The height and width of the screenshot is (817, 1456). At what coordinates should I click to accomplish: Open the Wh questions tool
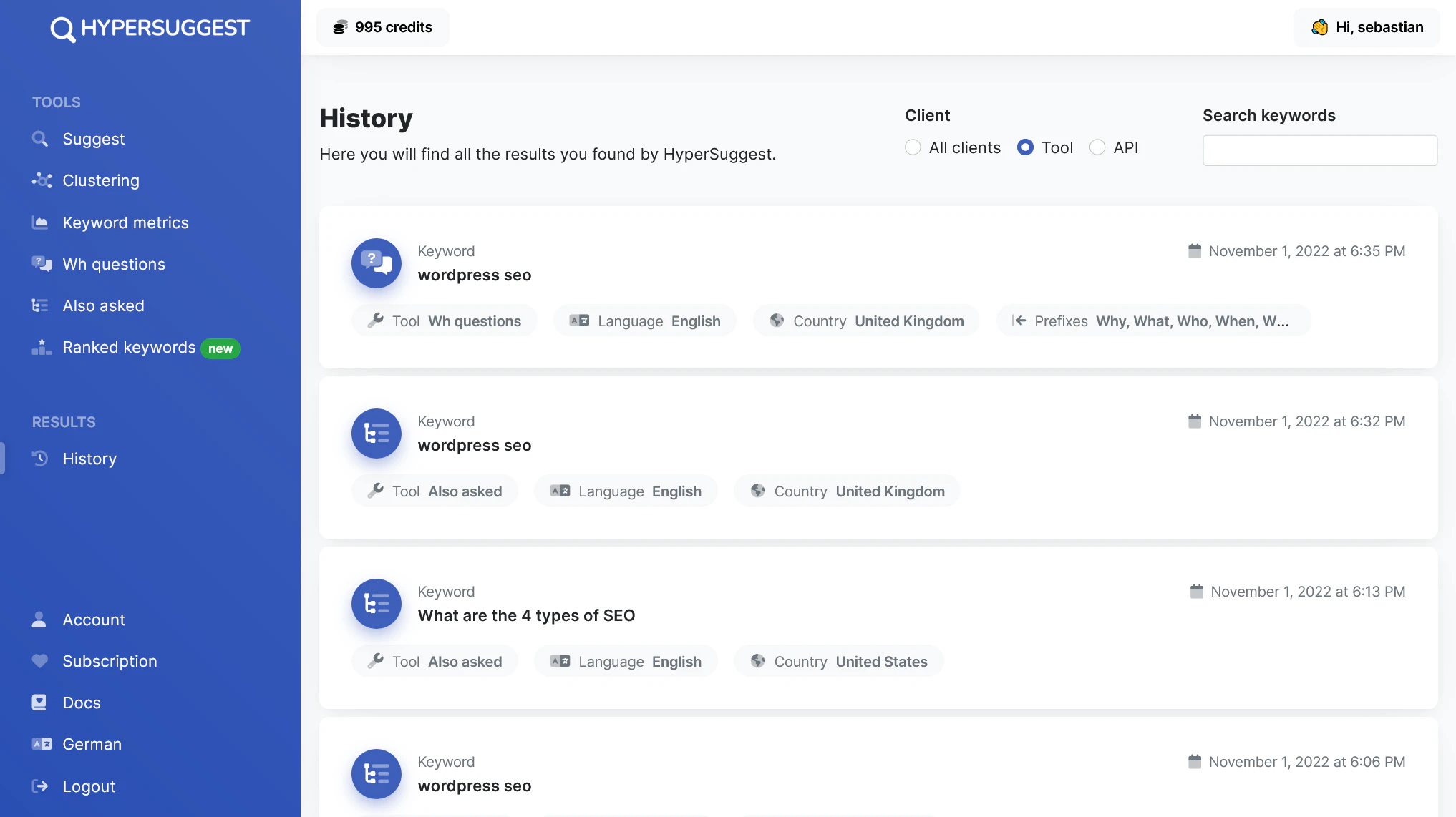tap(113, 264)
